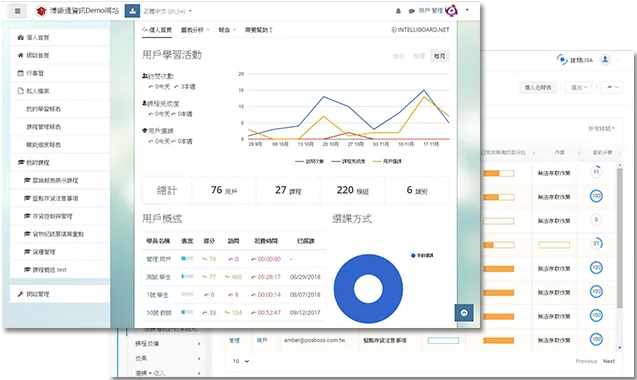Open the 測試 學生 learner link
Viewport: 637px width, 380px height.
click(158, 277)
